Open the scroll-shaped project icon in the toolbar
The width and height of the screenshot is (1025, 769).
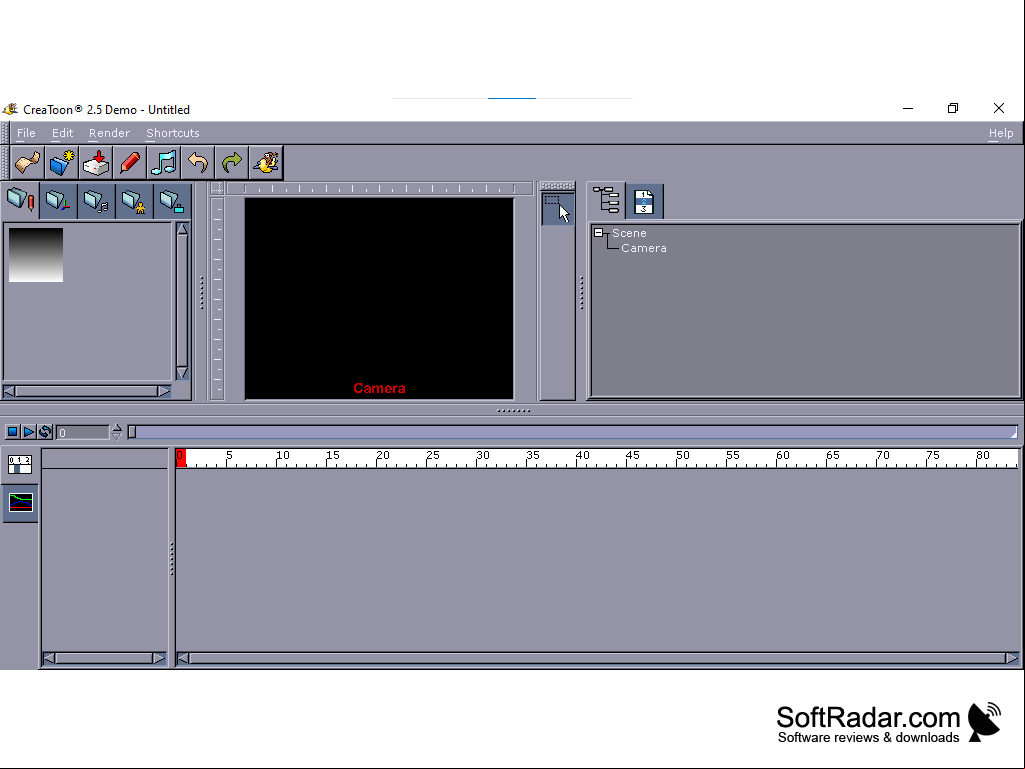coord(27,163)
